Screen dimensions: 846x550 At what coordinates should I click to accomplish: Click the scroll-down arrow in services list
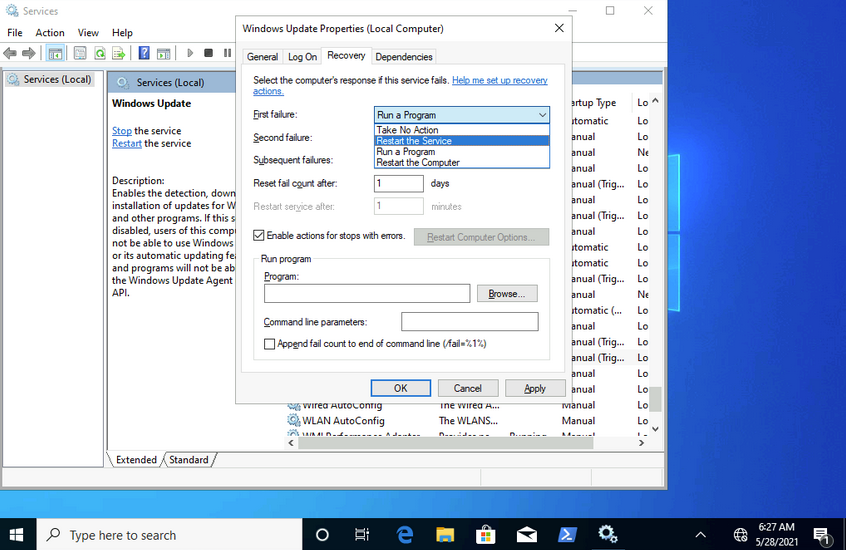(x=656, y=429)
